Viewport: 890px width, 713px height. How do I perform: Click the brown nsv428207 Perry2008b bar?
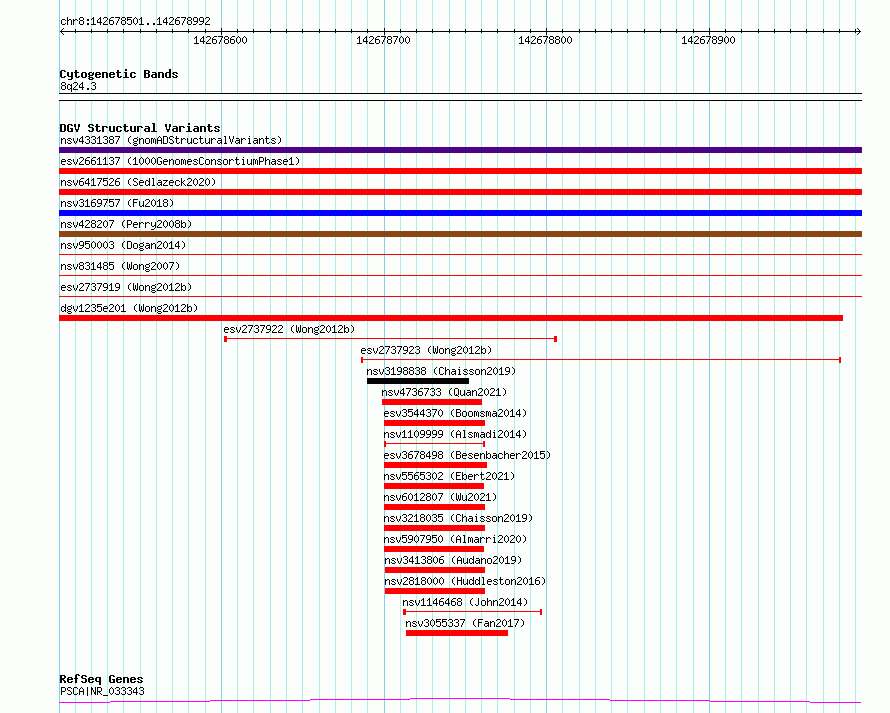[460, 234]
